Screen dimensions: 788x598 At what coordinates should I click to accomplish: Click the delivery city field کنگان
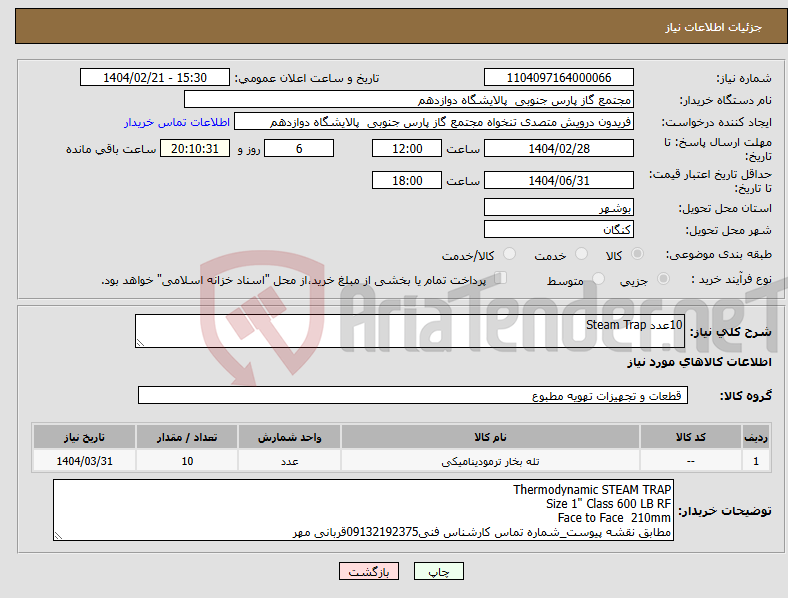point(559,229)
